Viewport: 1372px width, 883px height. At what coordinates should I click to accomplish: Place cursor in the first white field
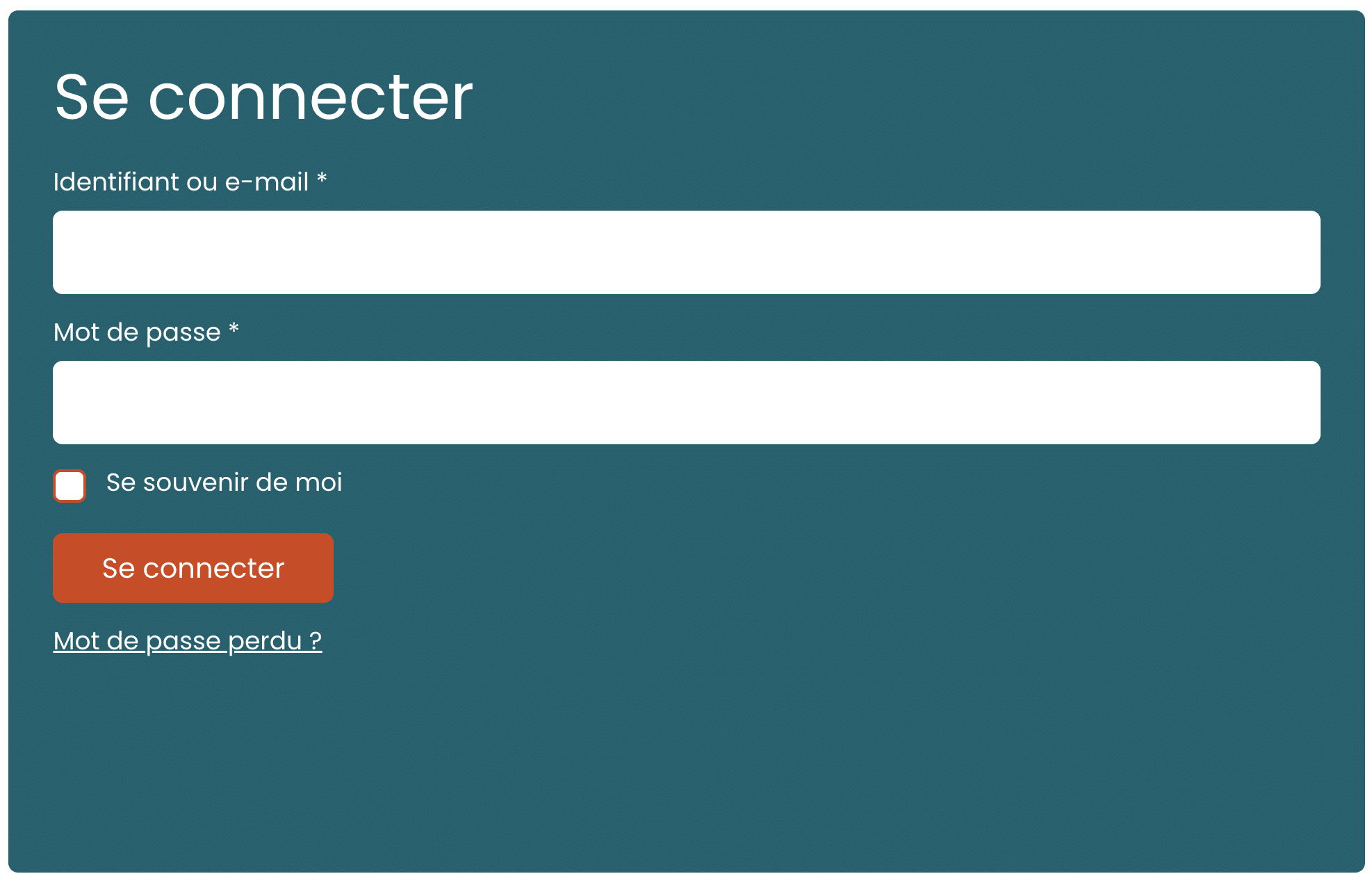click(686, 252)
